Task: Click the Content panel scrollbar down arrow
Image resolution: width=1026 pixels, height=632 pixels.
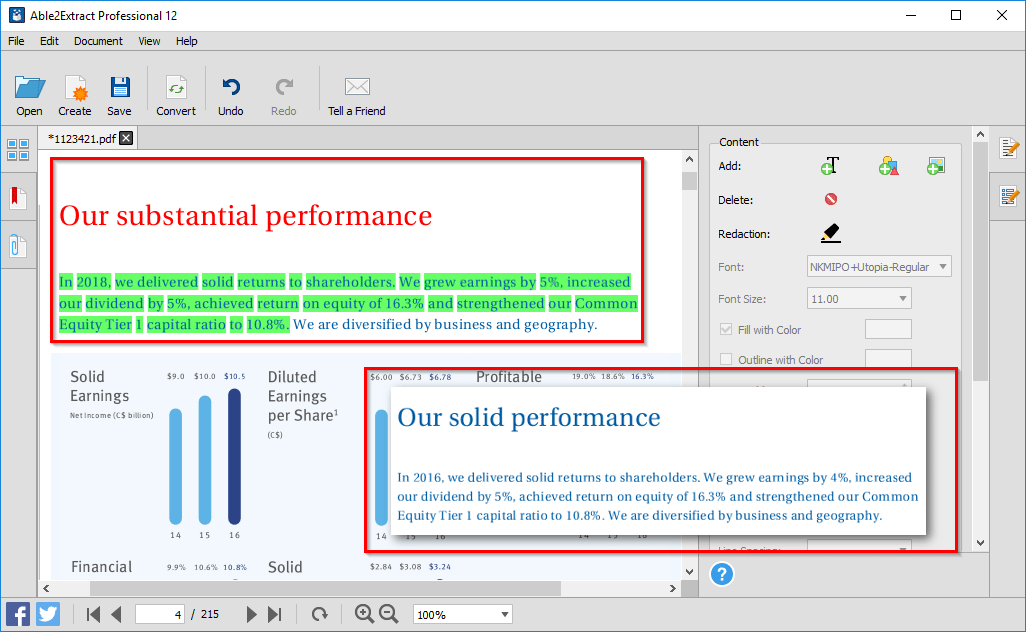Action: click(x=980, y=542)
